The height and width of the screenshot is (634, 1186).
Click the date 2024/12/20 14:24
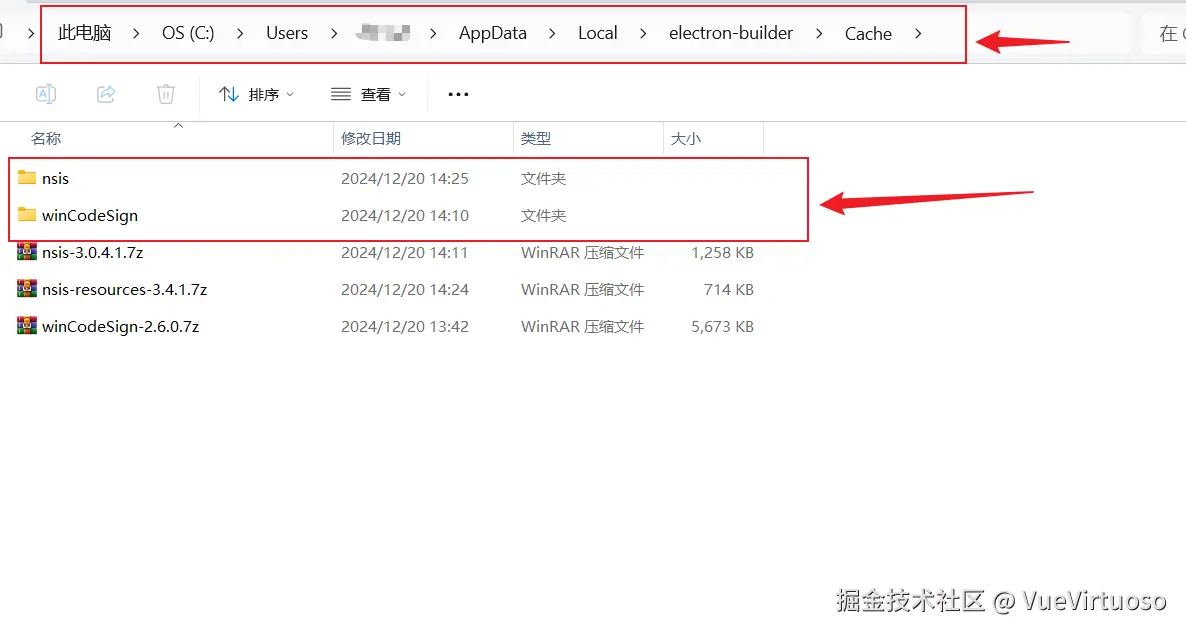tap(405, 290)
